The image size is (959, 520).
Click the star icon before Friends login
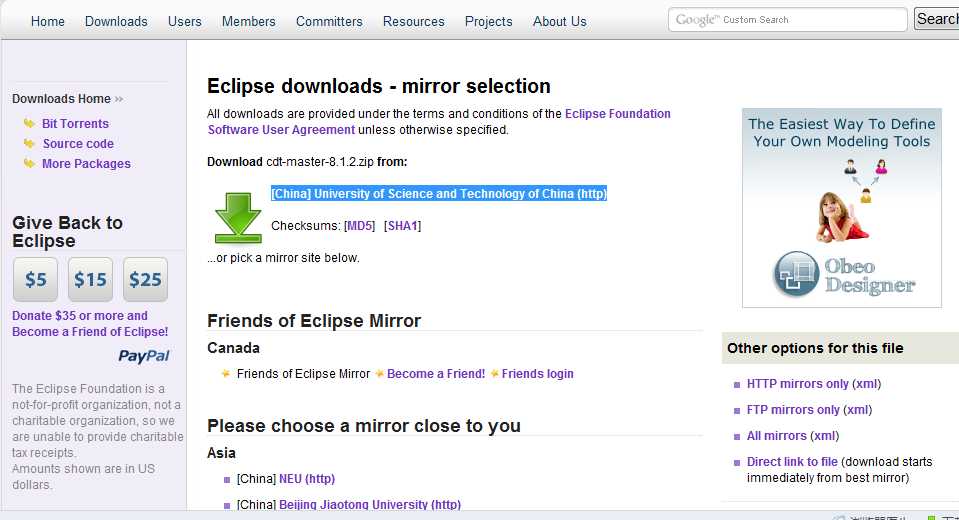(x=495, y=374)
